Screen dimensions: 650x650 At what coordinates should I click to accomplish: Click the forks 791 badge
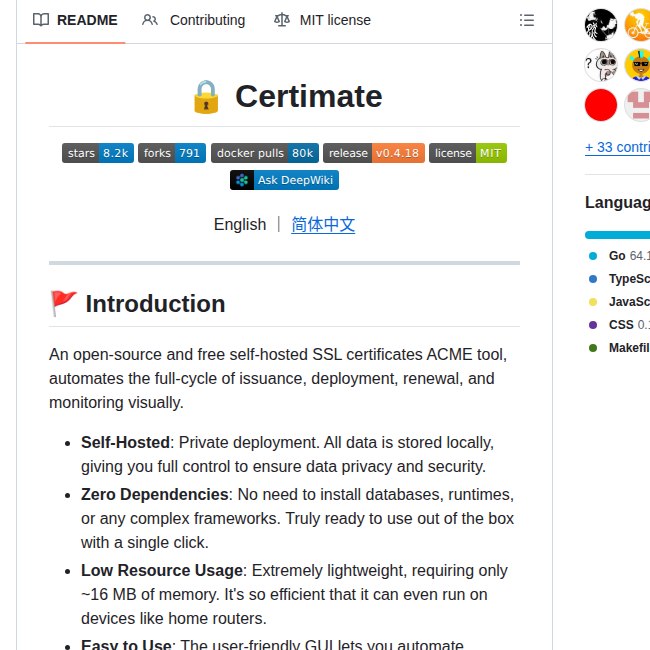172,153
